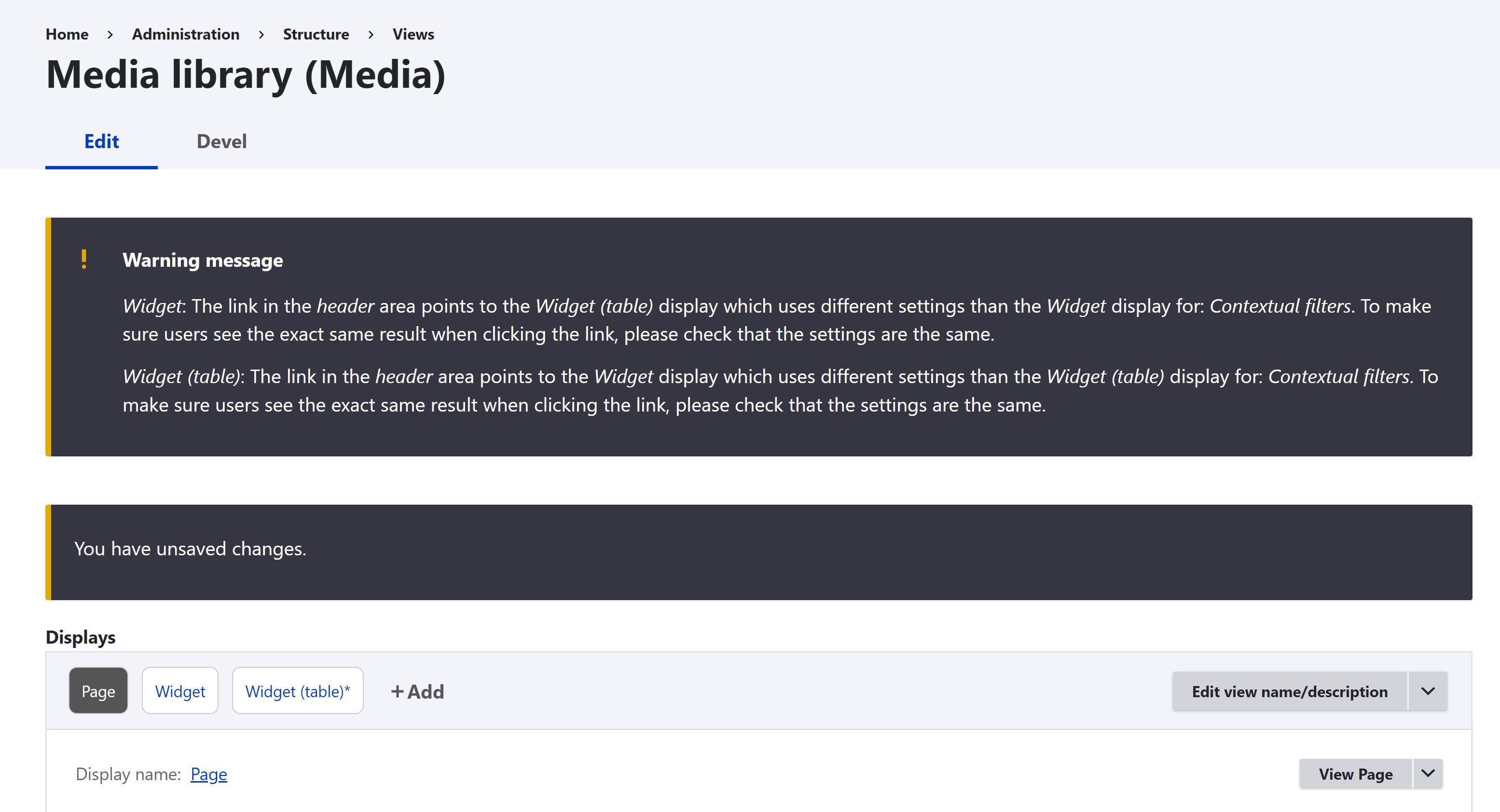Click the plus icon beside Add
This screenshot has width=1500, height=812.
[397, 691]
